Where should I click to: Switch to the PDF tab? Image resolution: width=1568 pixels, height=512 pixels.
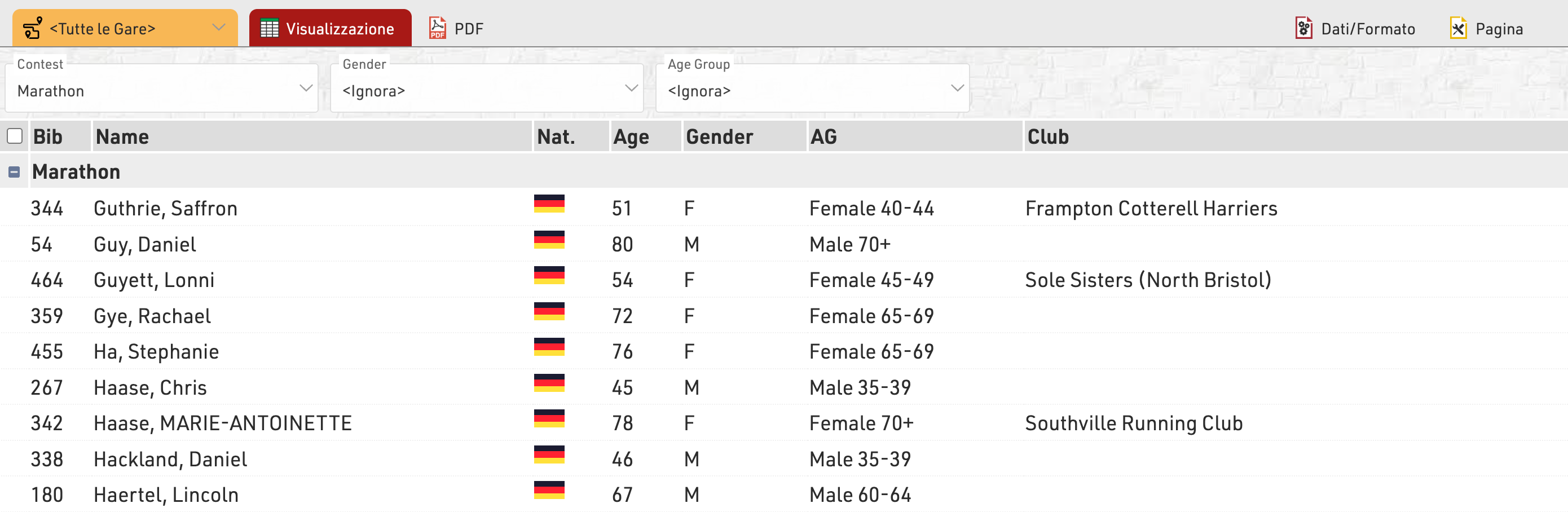pos(468,29)
